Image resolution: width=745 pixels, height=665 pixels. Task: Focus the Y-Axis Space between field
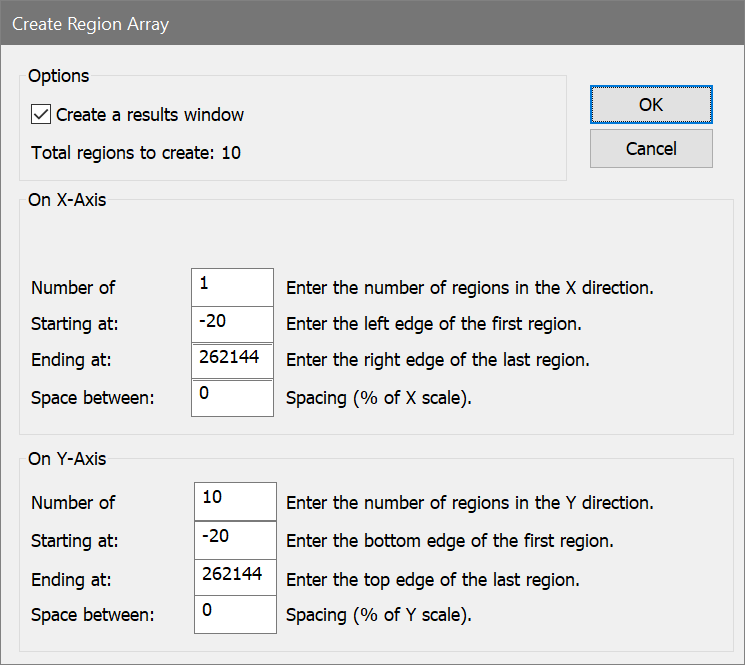[235, 614]
